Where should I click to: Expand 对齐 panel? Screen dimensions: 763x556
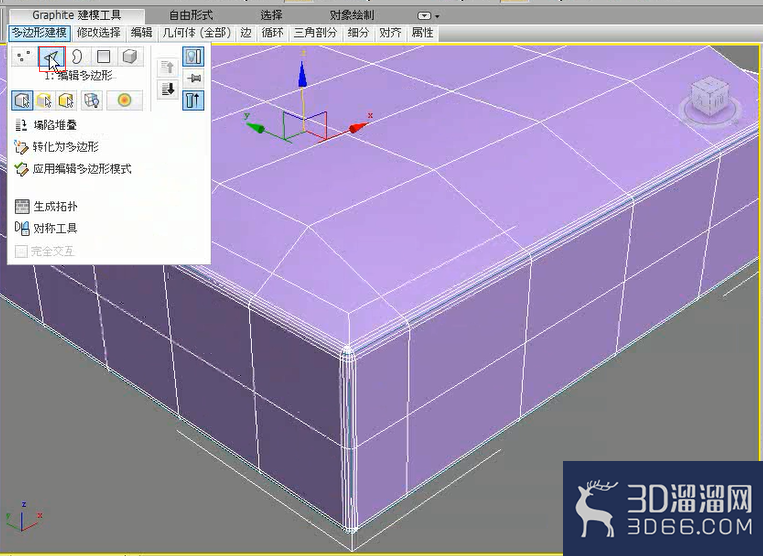pyautogui.click(x=390, y=33)
